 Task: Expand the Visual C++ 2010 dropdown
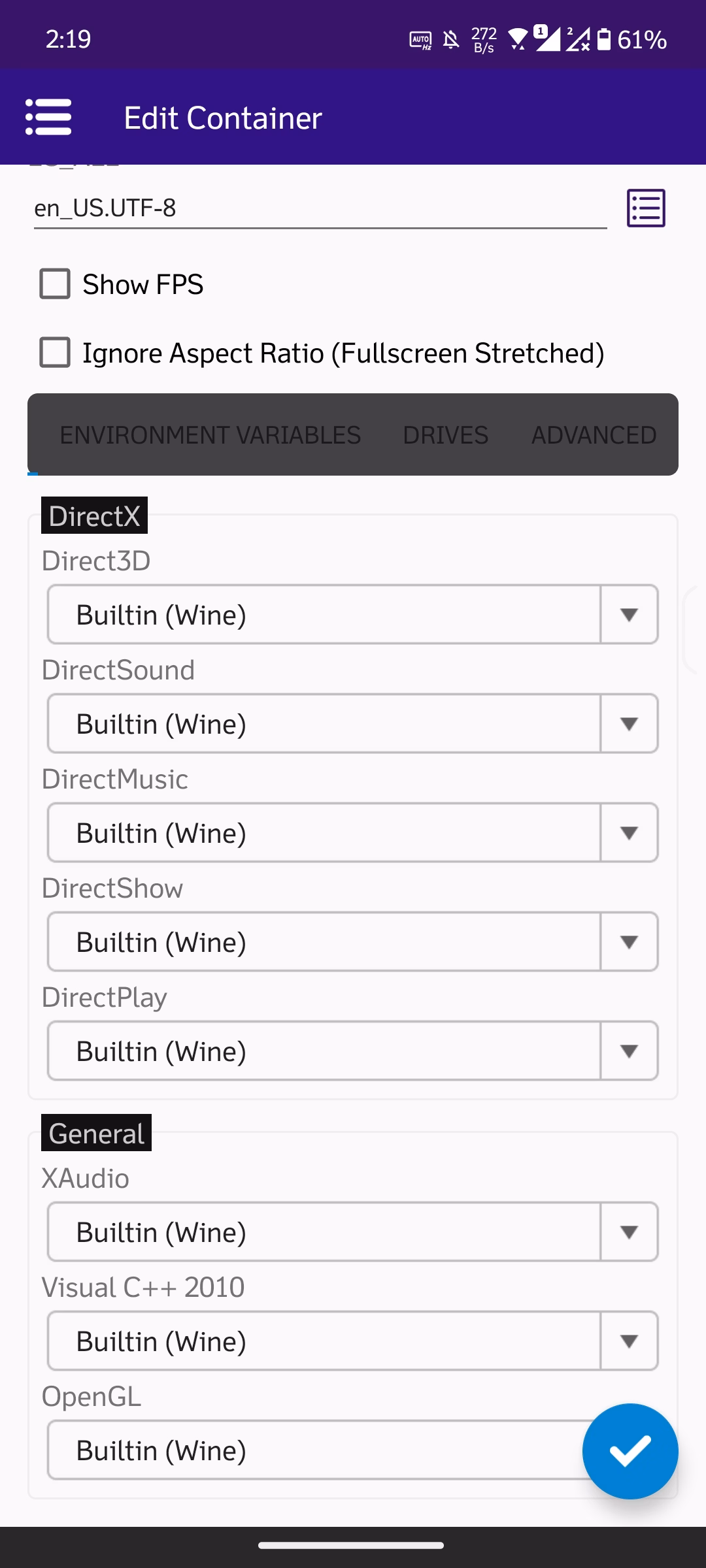353,1341
